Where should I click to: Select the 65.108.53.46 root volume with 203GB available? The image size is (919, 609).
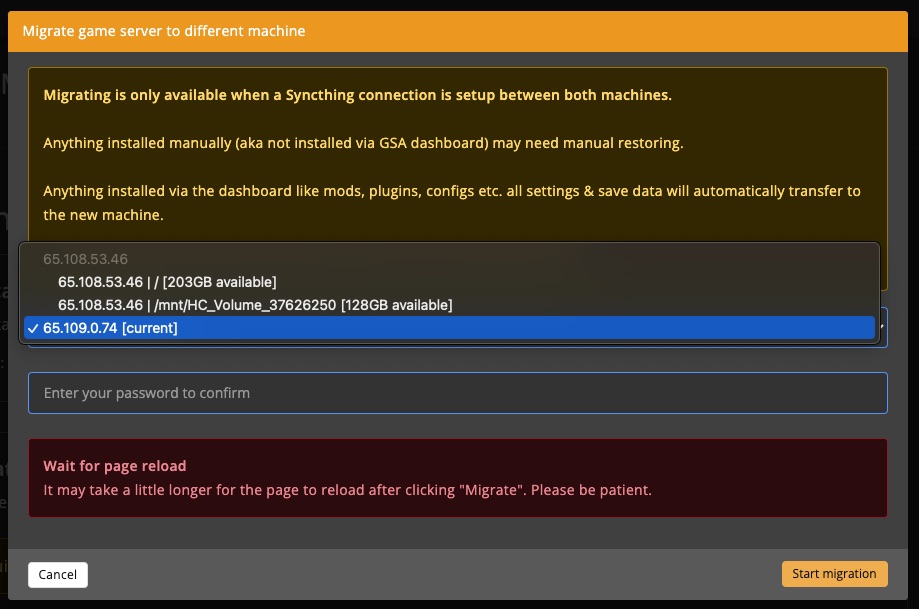(x=168, y=282)
